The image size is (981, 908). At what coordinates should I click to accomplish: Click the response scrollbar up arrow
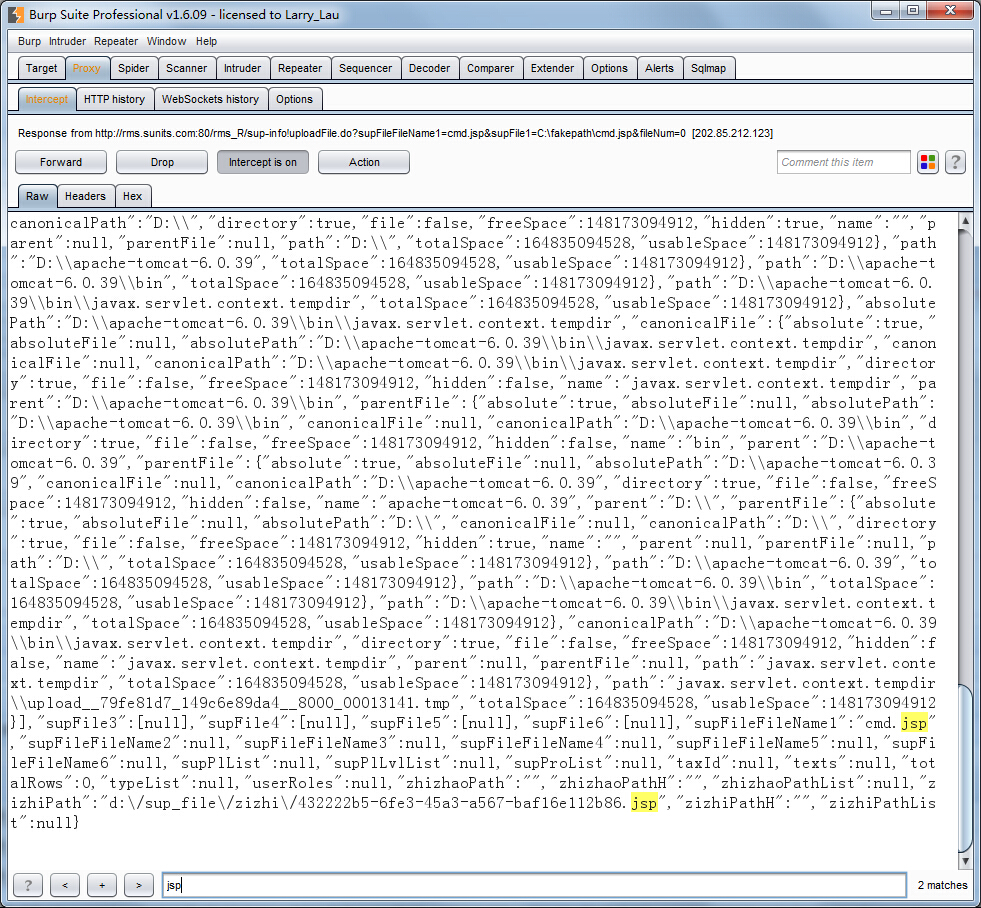pos(965,220)
